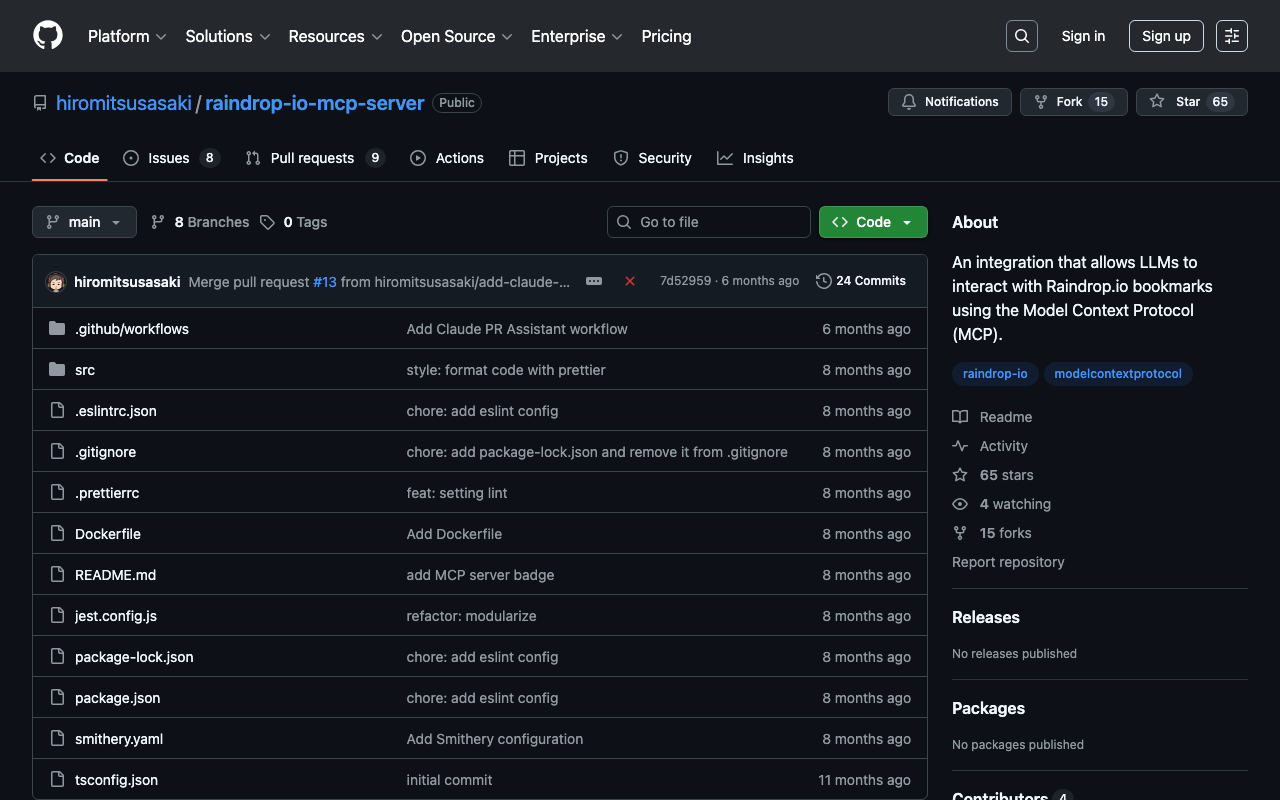Image resolution: width=1280 pixels, height=800 pixels.
Task: Open appearance settings icon in header
Action: coord(1231,36)
